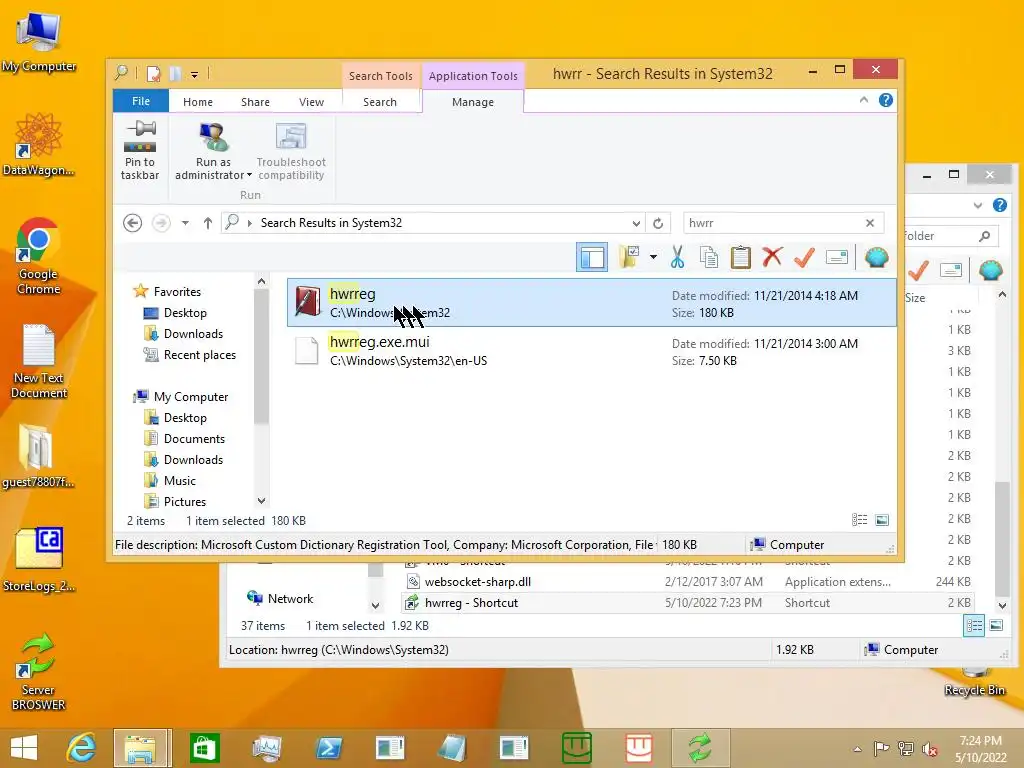Open Windows Start button
The image size is (1024, 768).
point(24,748)
